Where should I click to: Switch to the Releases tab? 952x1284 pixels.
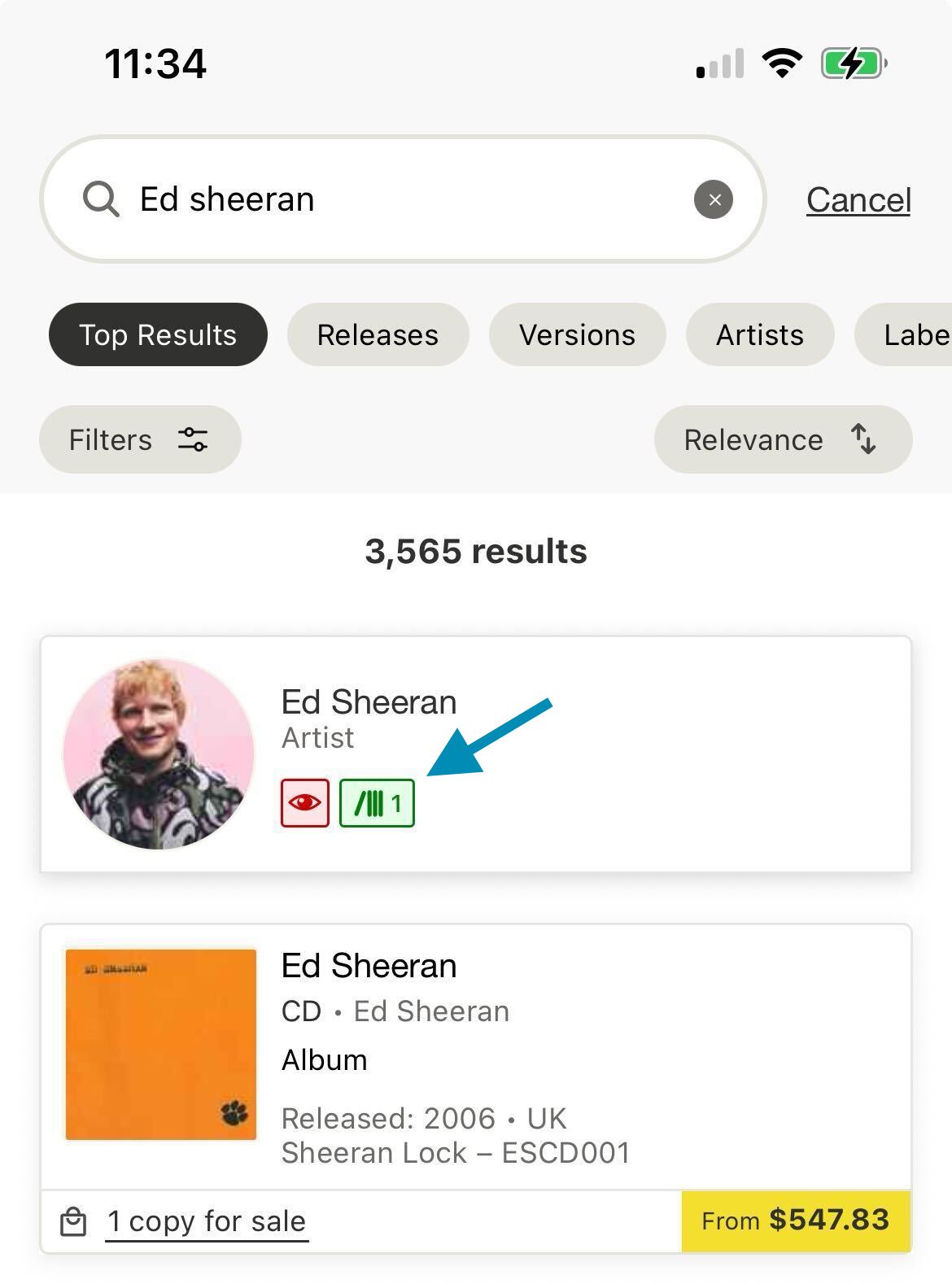[378, 334]
